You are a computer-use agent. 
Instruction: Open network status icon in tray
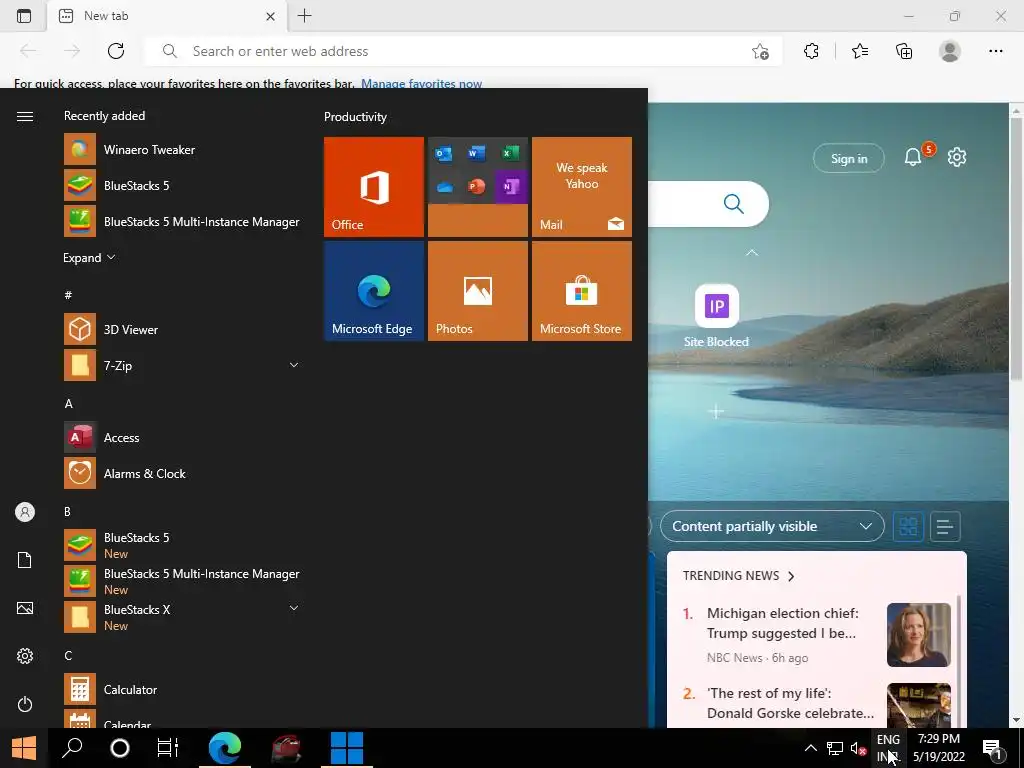[x=835, y=748]
